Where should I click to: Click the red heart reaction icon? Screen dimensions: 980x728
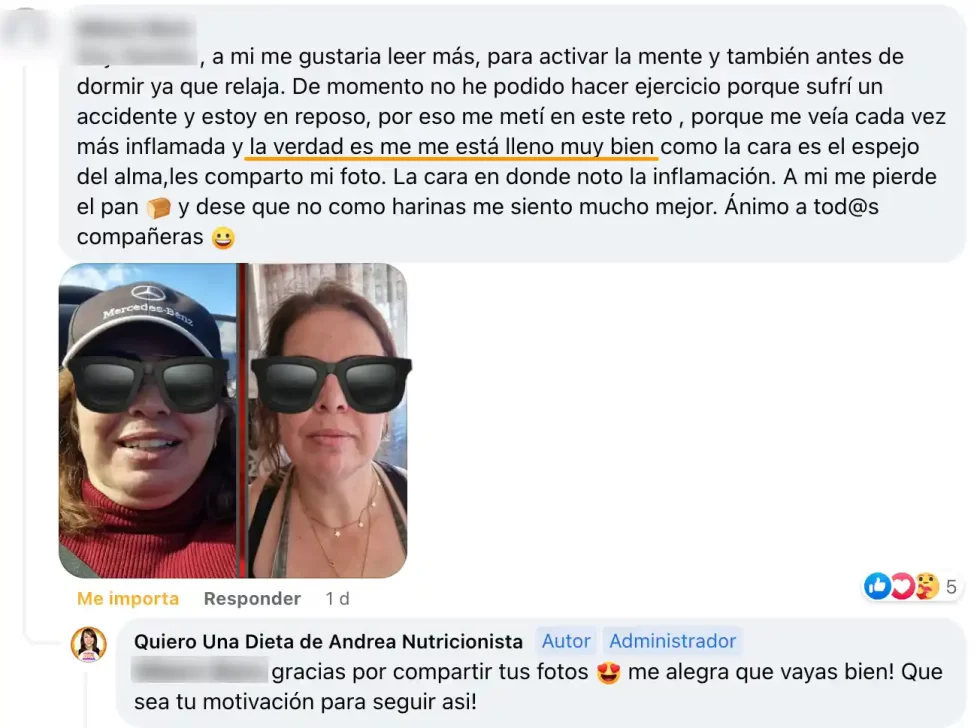pyautogui.click(x=902, y=586)
